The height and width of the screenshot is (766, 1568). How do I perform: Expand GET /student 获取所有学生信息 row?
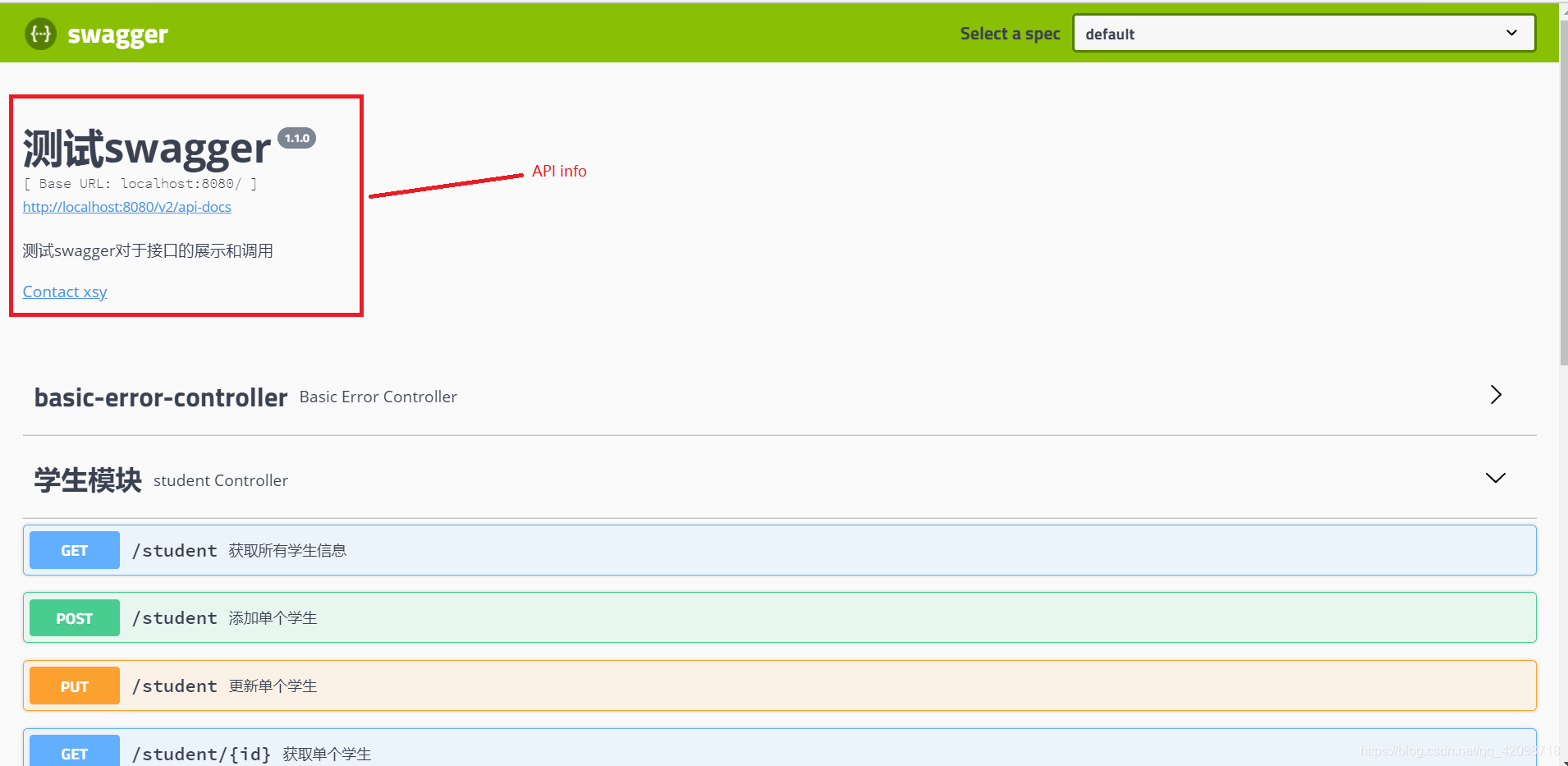pos(780,550)
